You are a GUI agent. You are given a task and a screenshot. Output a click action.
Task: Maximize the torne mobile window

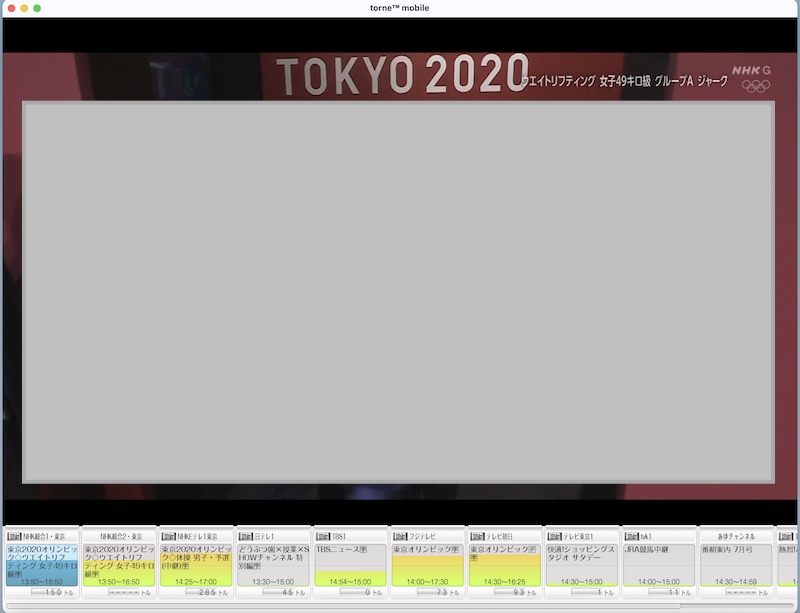(x=37, y=8)
